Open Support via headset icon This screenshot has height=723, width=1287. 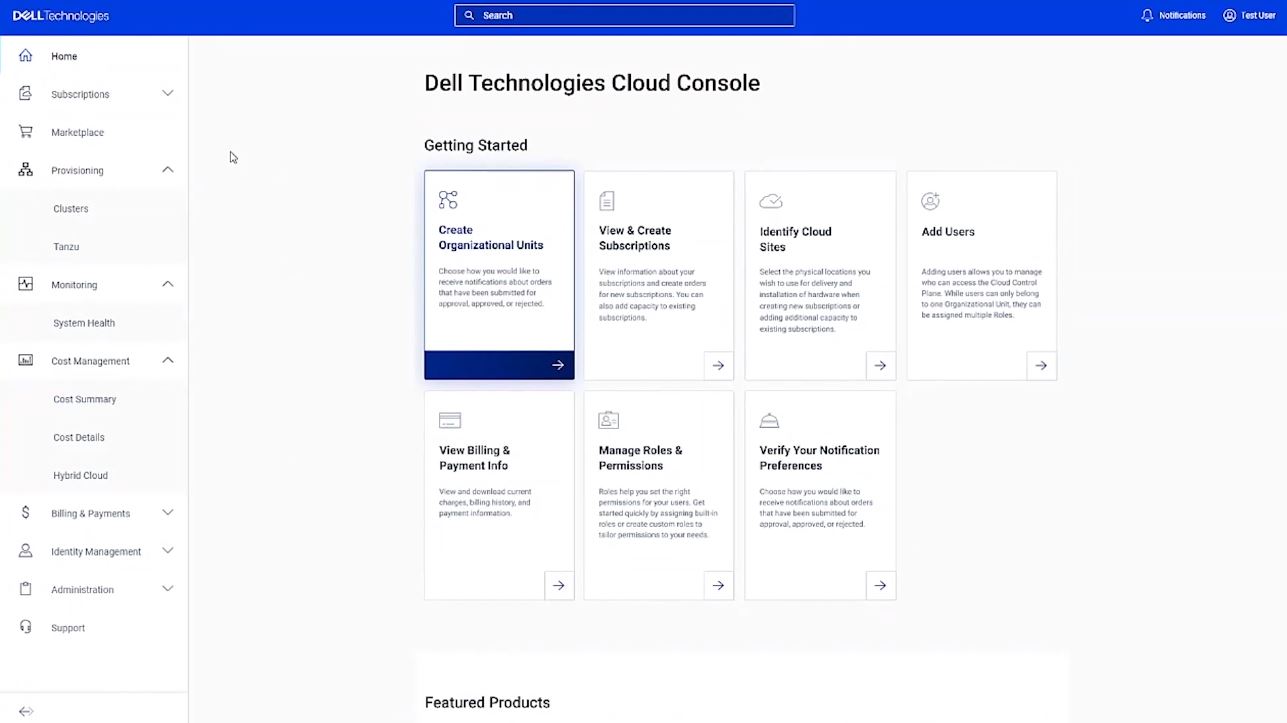click(26, 627)
